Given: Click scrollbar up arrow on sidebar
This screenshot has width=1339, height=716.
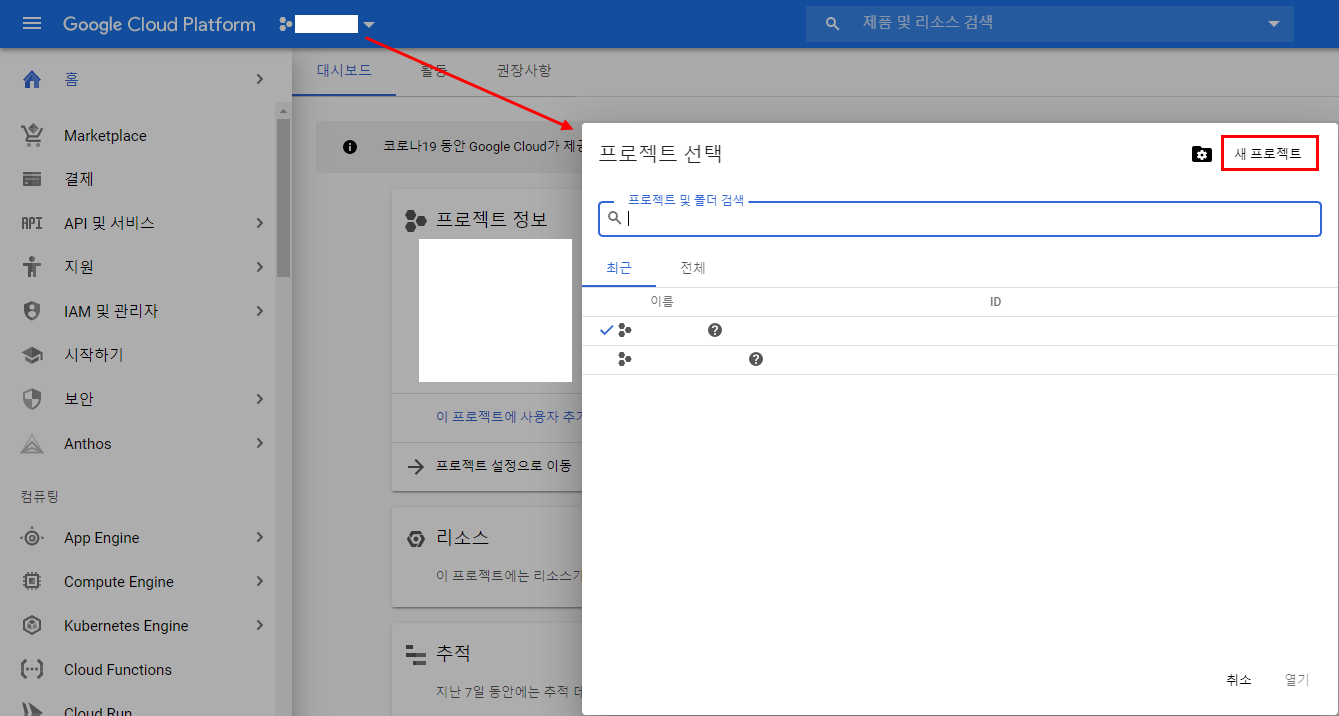Looking at the screenshot, I should coord(284,110).
